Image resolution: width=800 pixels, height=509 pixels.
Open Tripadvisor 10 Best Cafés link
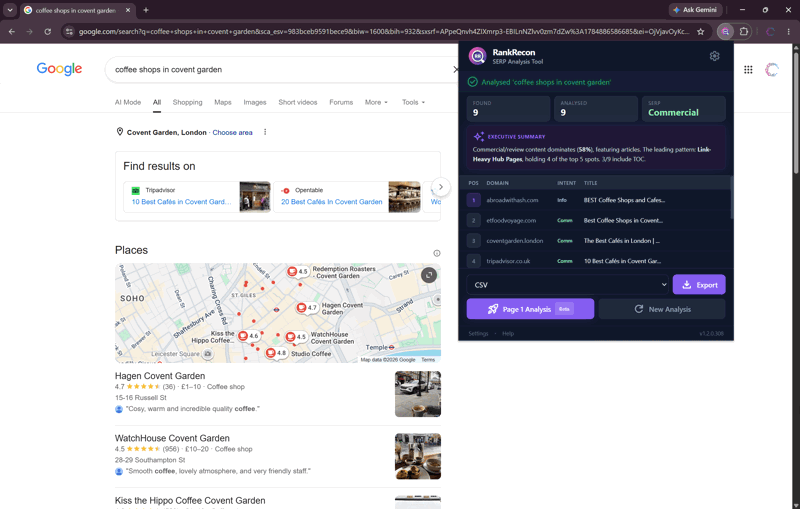(181, 201)
